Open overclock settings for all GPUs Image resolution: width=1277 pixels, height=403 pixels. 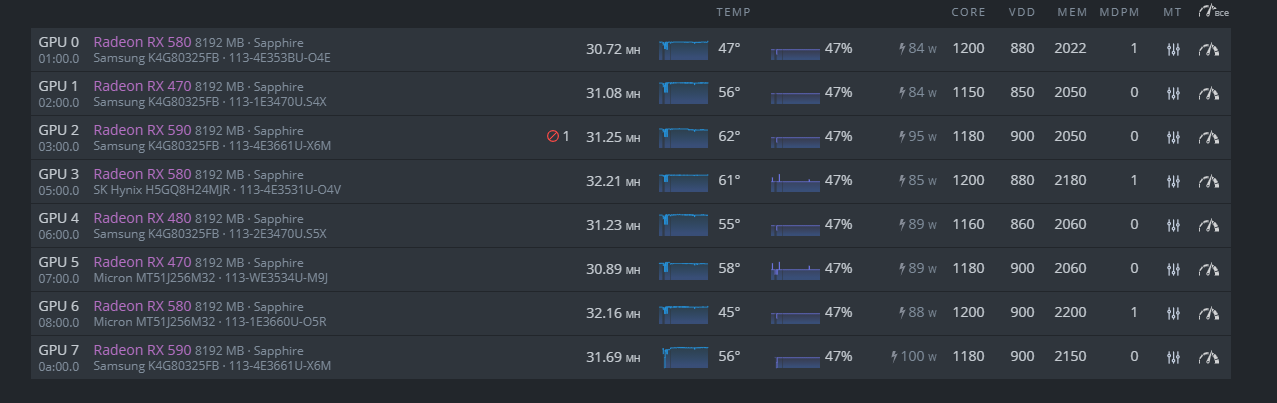click(1213, 12)
